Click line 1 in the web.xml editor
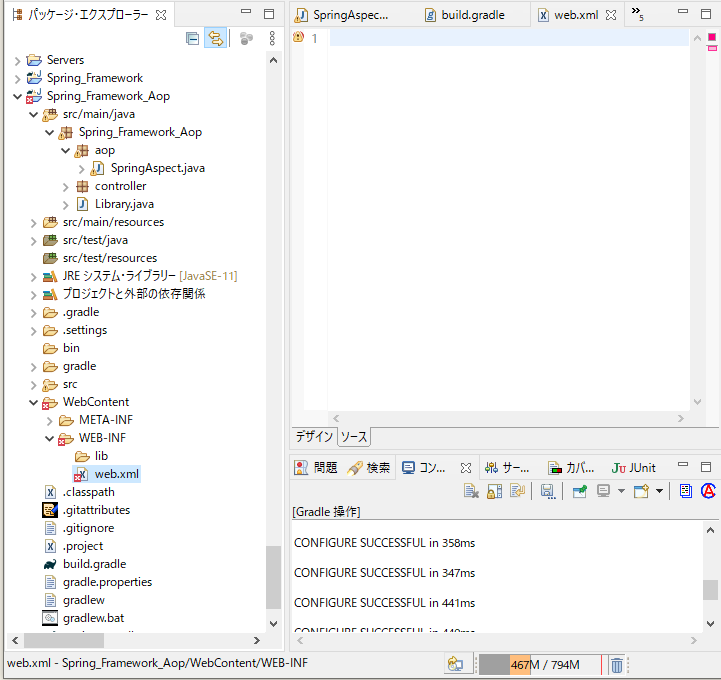This screenshot has height=680, width=721. (x=509, y=38)
